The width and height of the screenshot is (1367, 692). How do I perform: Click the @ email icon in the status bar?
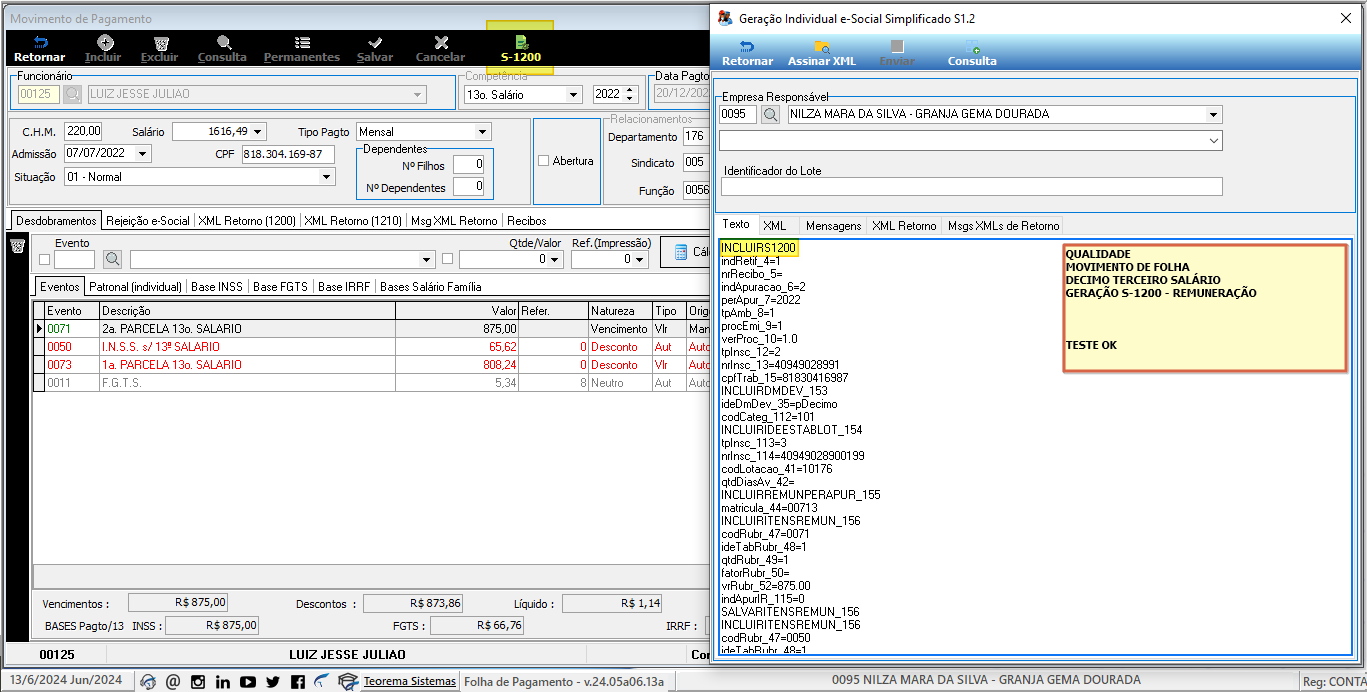pos(172,681)
